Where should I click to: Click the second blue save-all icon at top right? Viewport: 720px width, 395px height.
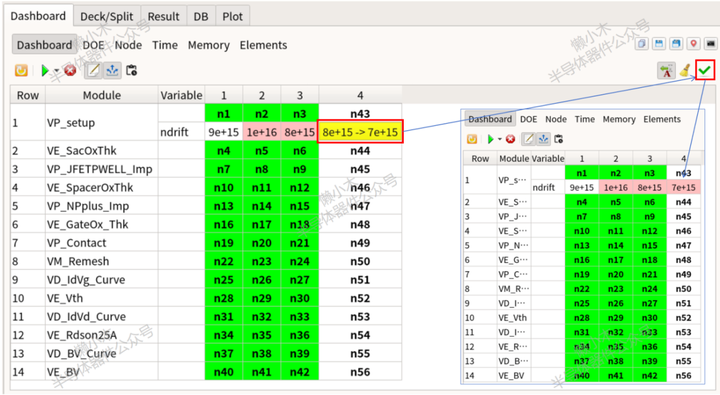click(676, 44)
